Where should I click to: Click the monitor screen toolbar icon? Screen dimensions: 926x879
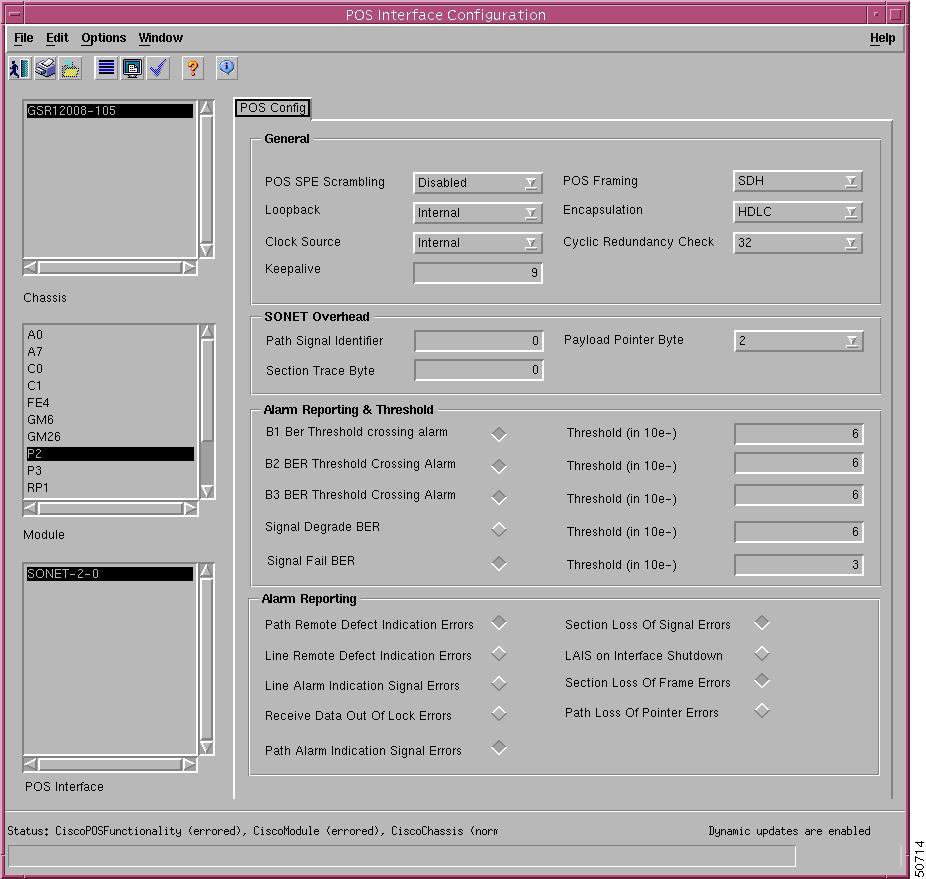coord(132,69)
